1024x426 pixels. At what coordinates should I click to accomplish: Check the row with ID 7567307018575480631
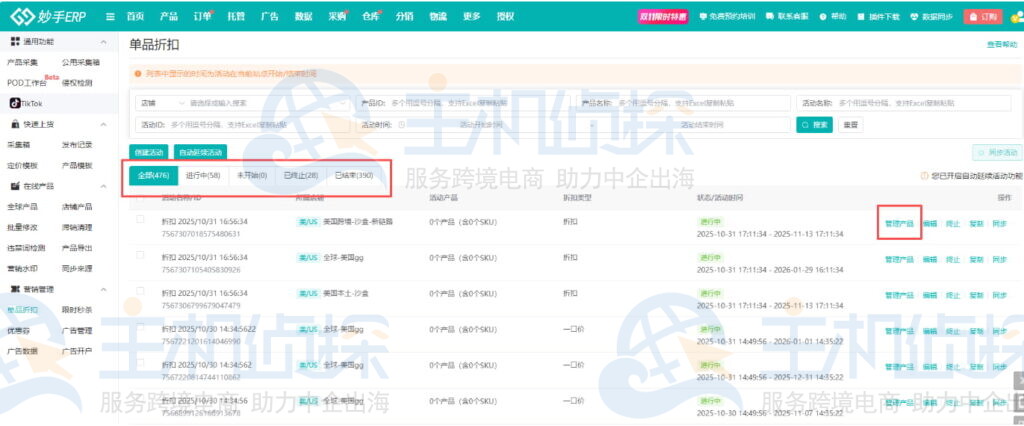[x=140, y=220]
